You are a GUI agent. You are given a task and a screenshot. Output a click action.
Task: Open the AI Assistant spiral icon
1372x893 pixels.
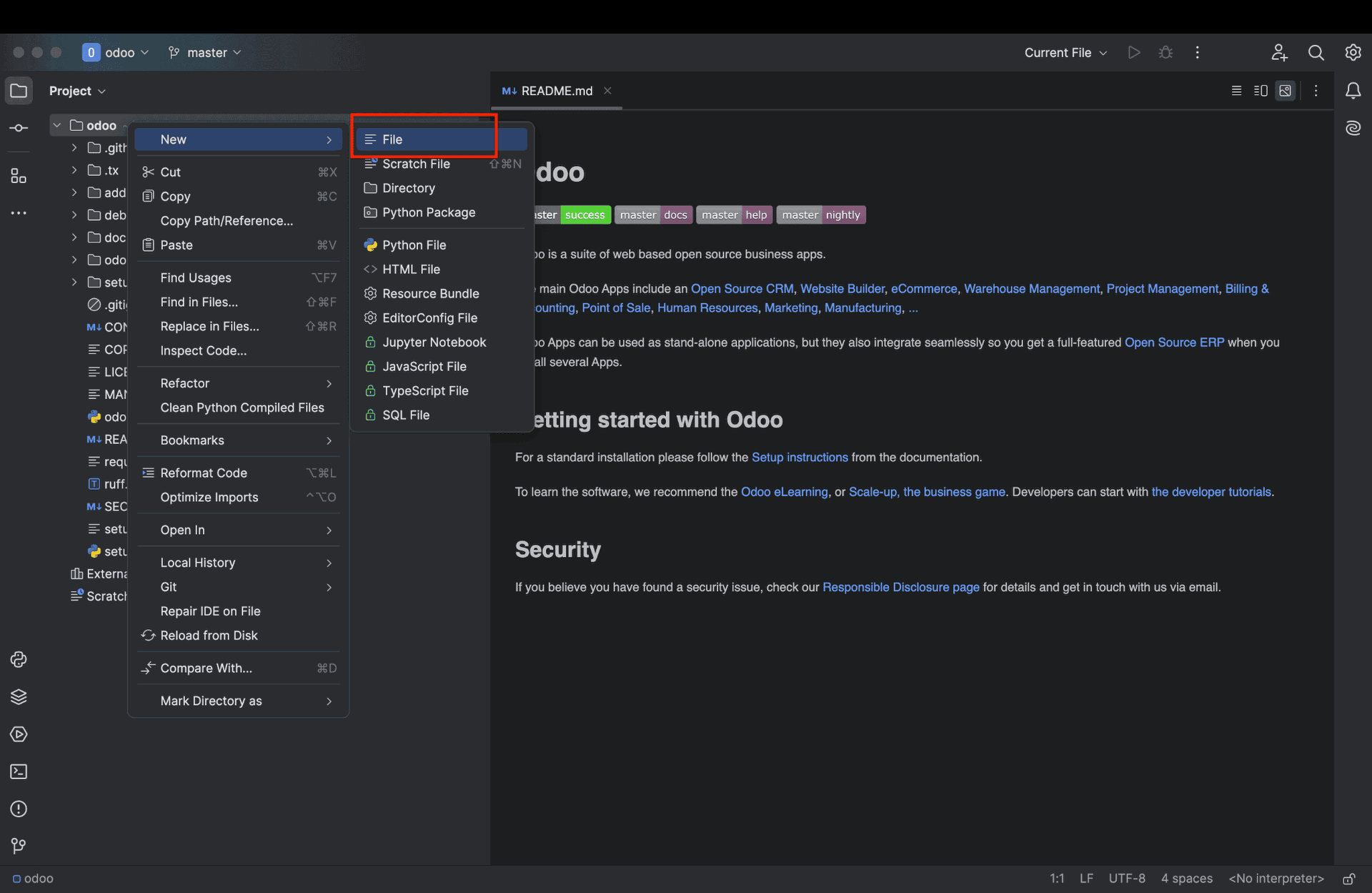[1353, 128]
